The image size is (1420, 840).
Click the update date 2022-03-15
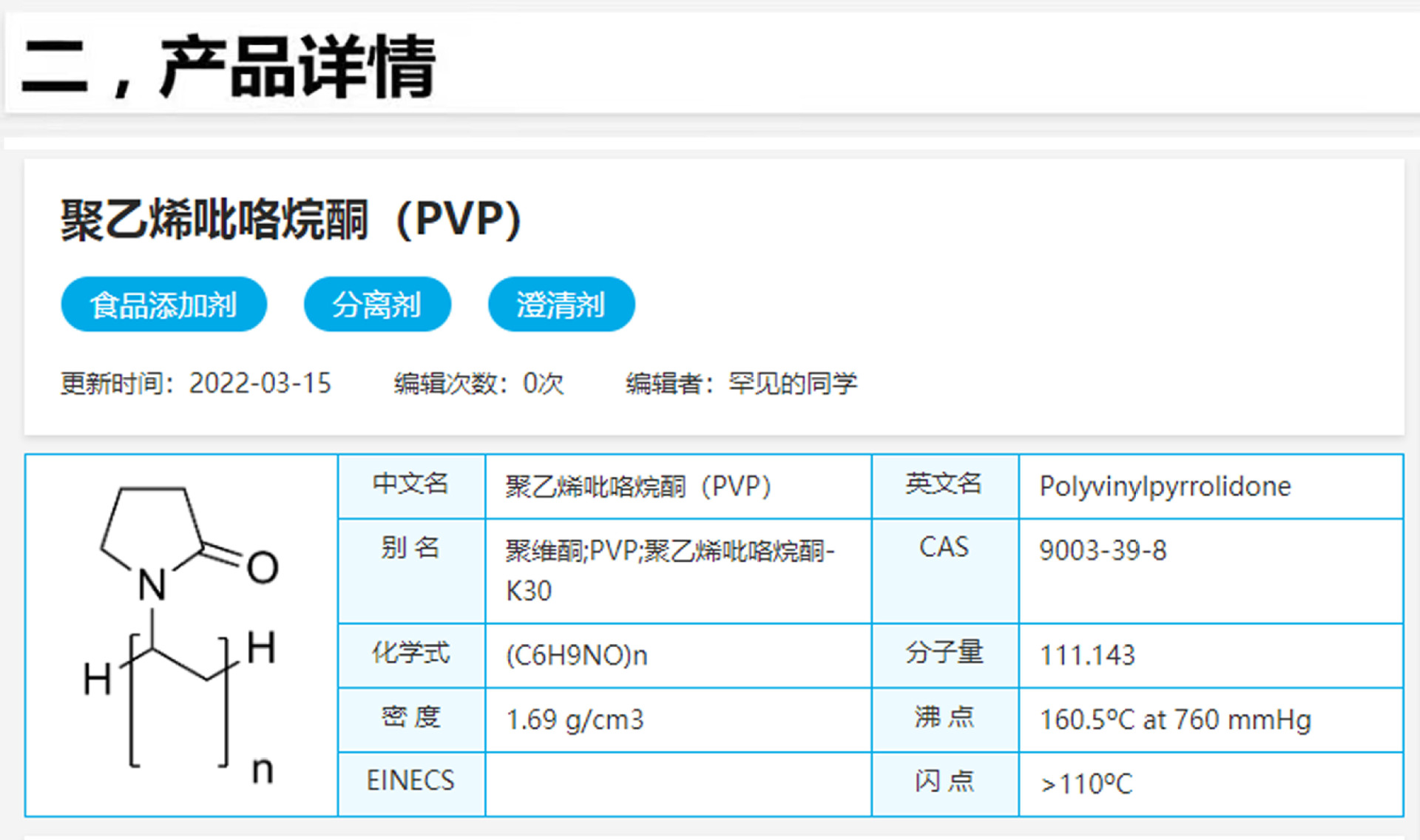260,383
